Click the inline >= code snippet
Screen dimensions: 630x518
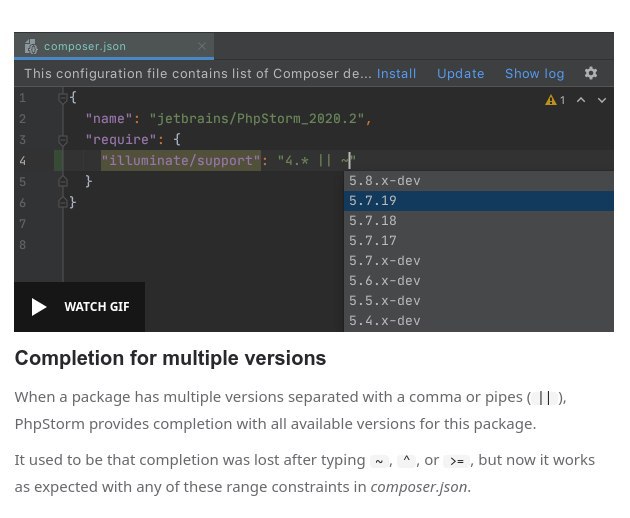(457, 461)
